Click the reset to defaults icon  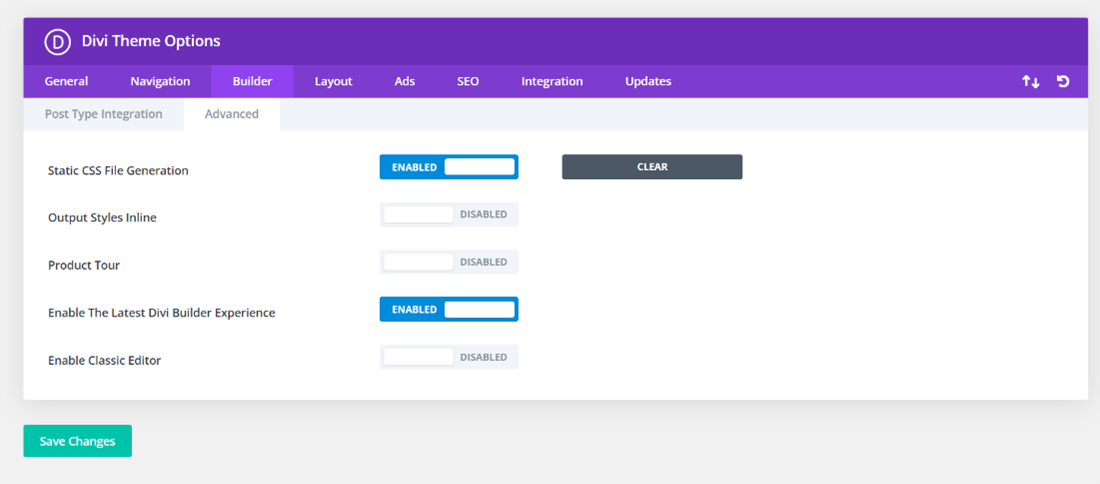1063,81
